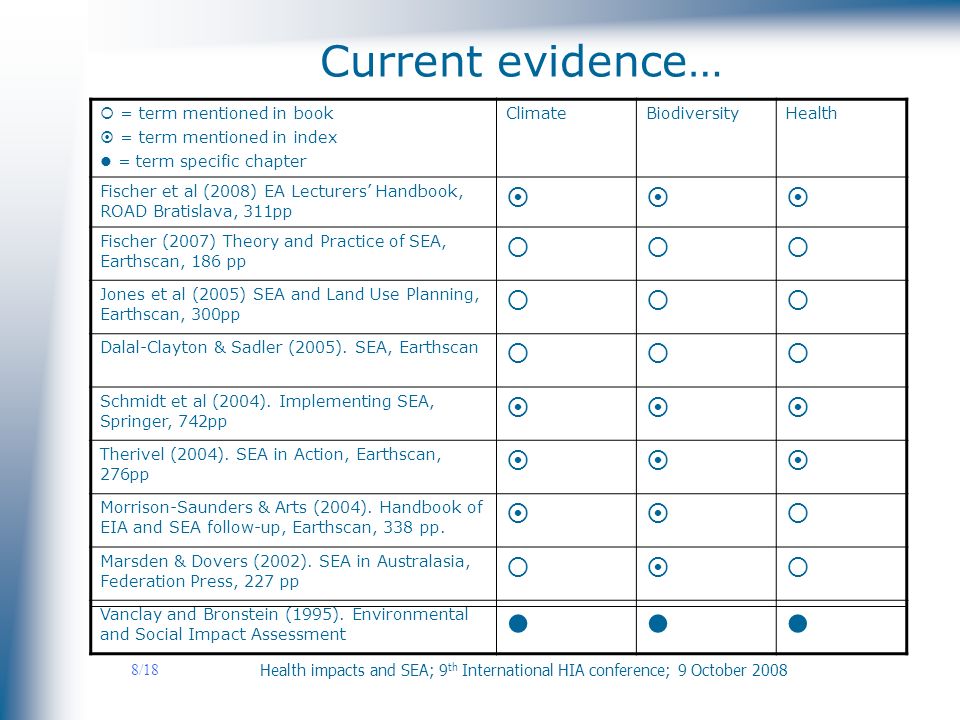
Task: Click the Health index symbol for Fischer et al 2008
Action: click(x=798, y=197)
